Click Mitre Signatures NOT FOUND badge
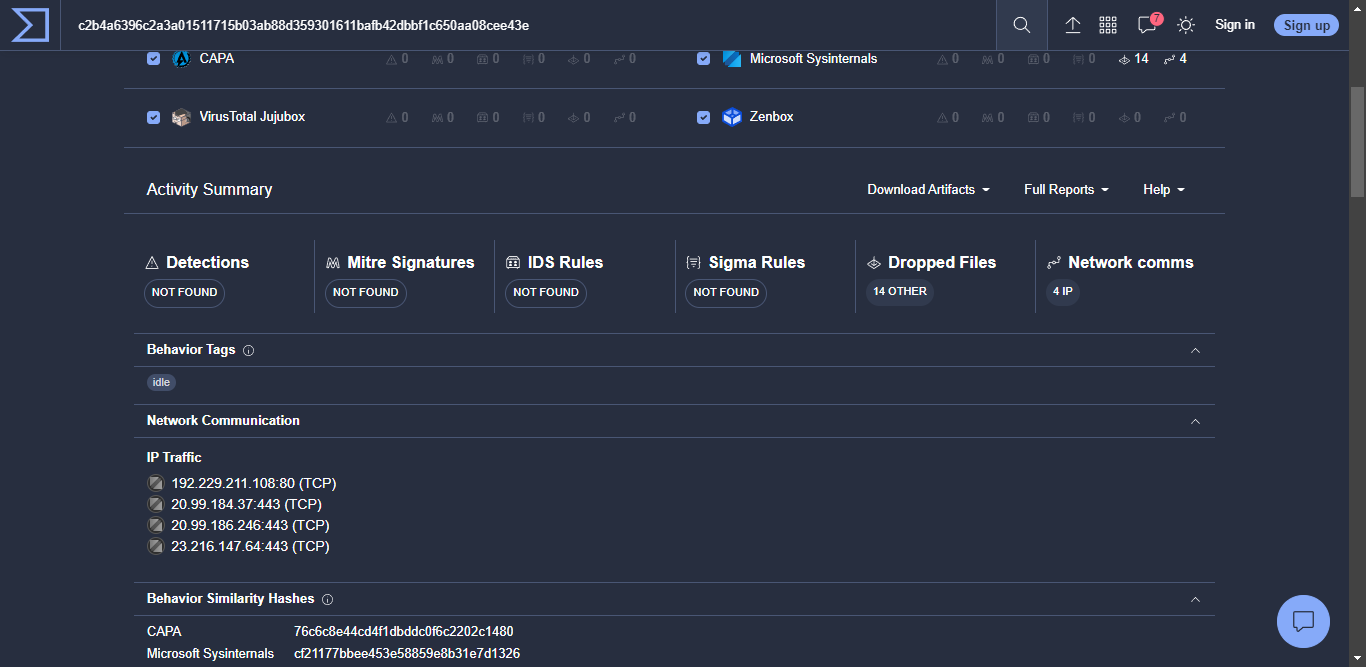1366x667 pixels. pyautogui.click(x=365, y=293)
